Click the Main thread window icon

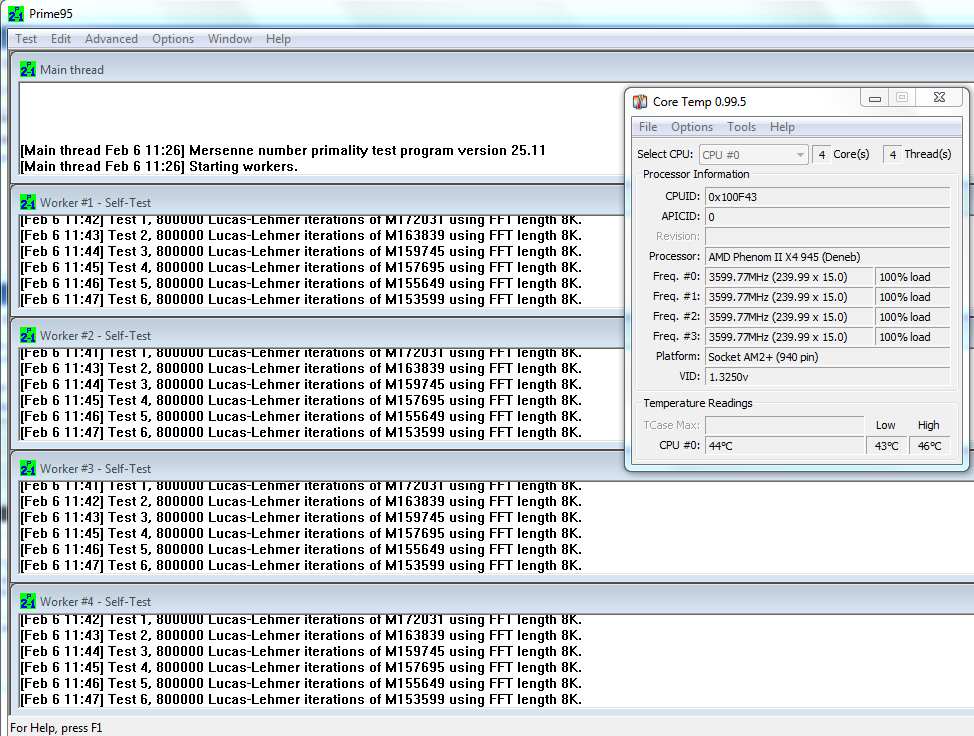[27, 69]
